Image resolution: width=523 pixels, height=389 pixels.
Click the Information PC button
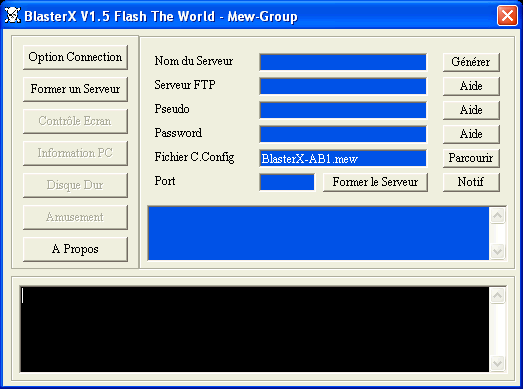(75, 153)
